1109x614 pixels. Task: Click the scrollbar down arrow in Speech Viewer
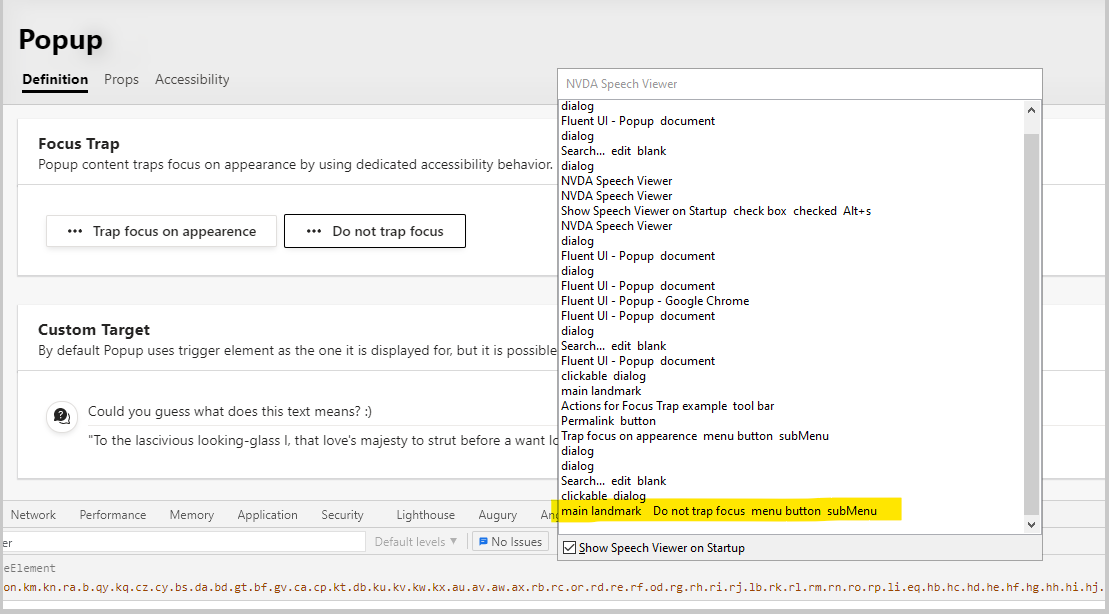click(x=1032, y=523)
